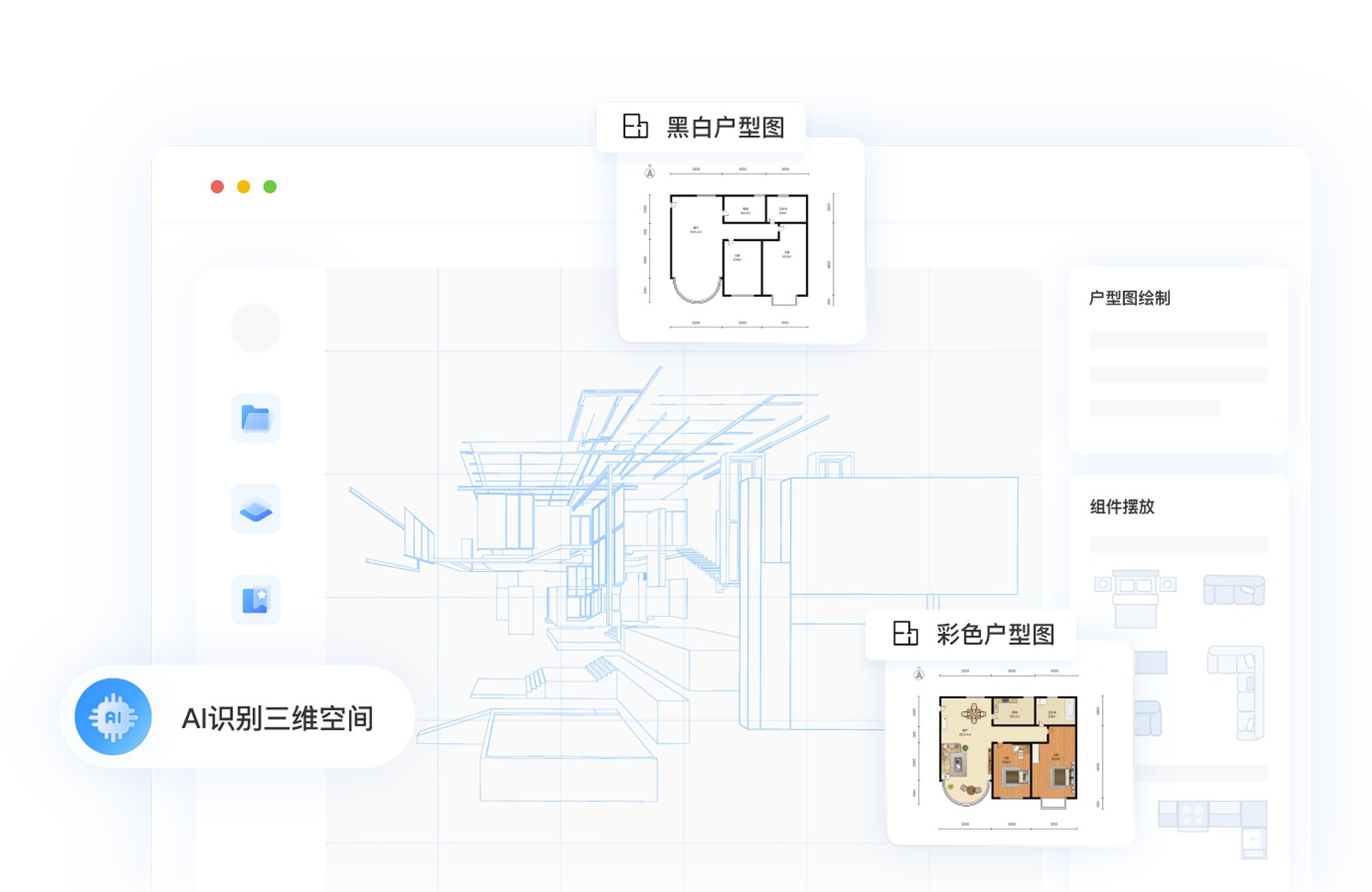Select the layers icon in the sidebar

click(x=255, y=509)
